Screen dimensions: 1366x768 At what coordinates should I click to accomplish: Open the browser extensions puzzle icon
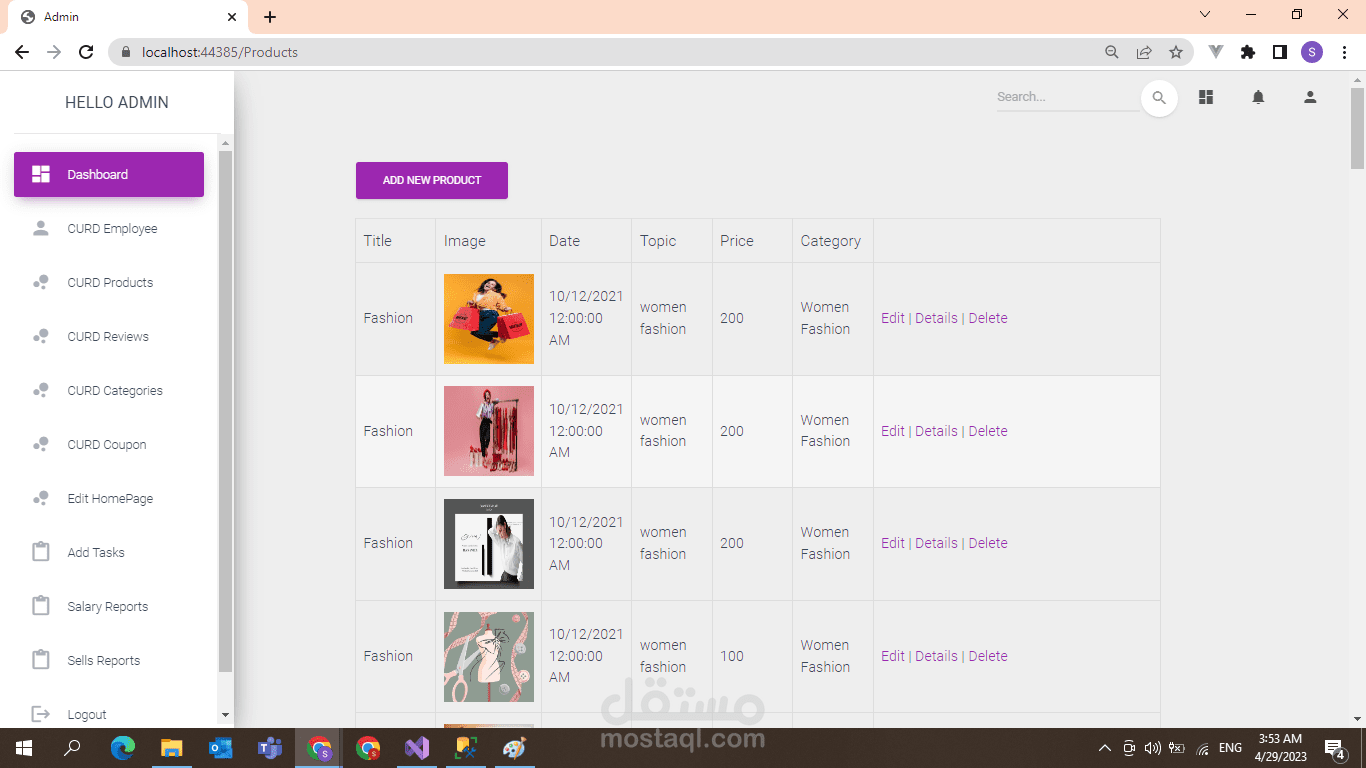(x=1248, y=52)
